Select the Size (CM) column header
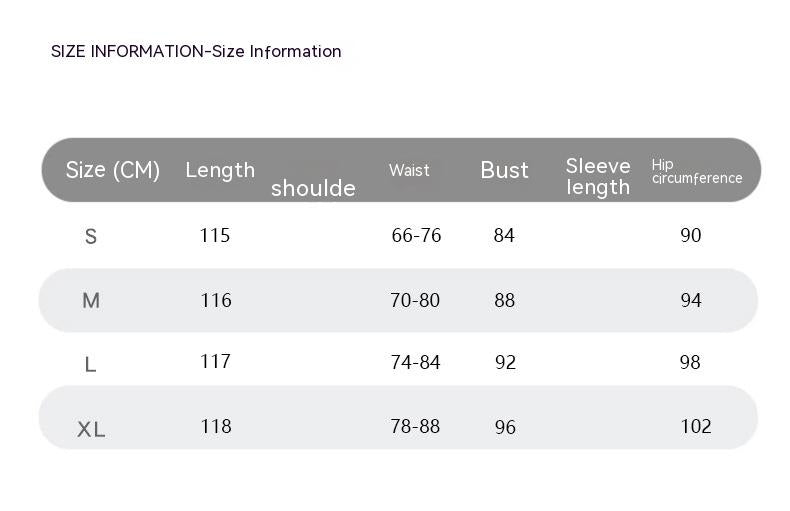This screenshot has height=511, width=790. point(113,170)
